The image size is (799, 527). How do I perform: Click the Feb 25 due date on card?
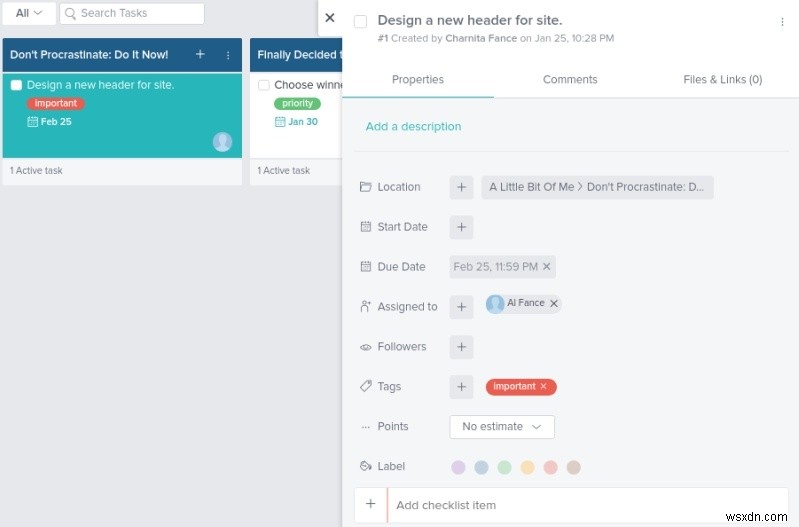pos(56,121)
